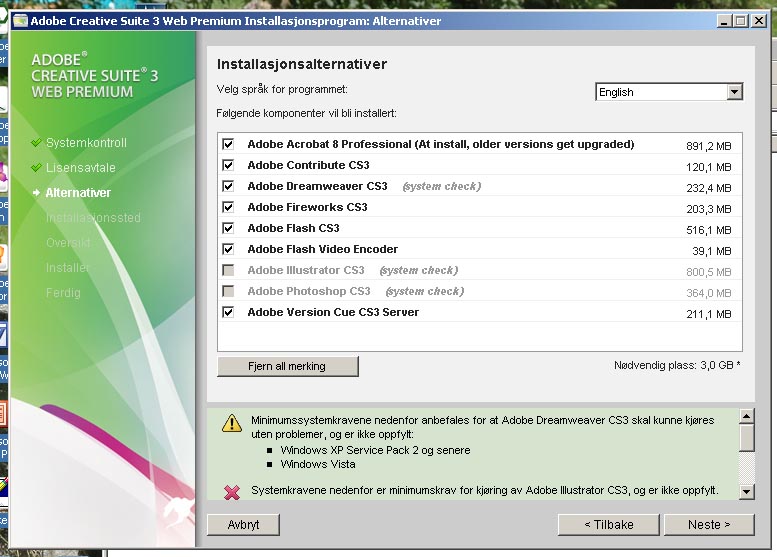Close the installer window
This screenshot has width=777, height=557.
(x=759, y=21)
